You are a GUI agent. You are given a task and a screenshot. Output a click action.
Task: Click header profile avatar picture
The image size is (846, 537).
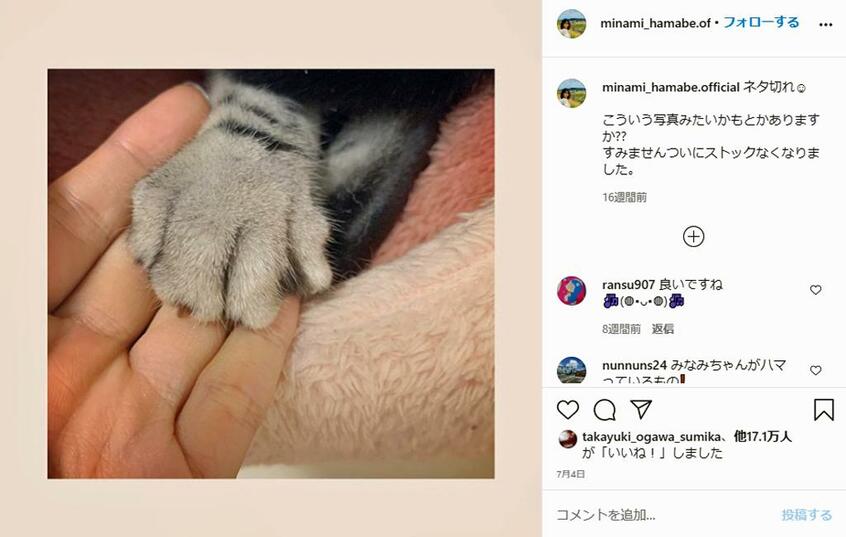[571, 23]
